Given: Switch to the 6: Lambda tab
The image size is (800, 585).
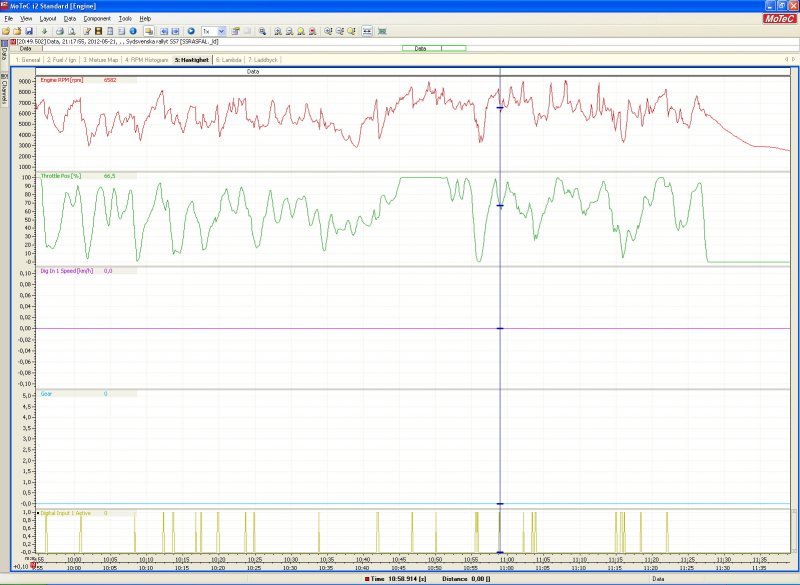Looking at the screenshot, I should (228, 60).
